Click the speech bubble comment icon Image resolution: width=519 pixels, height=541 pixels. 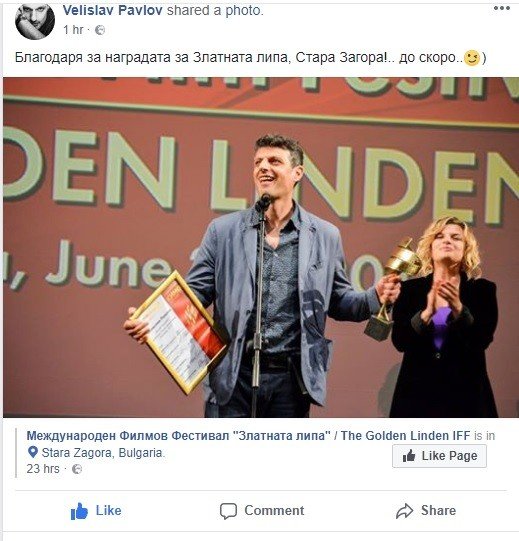click(x=228, y=511)
